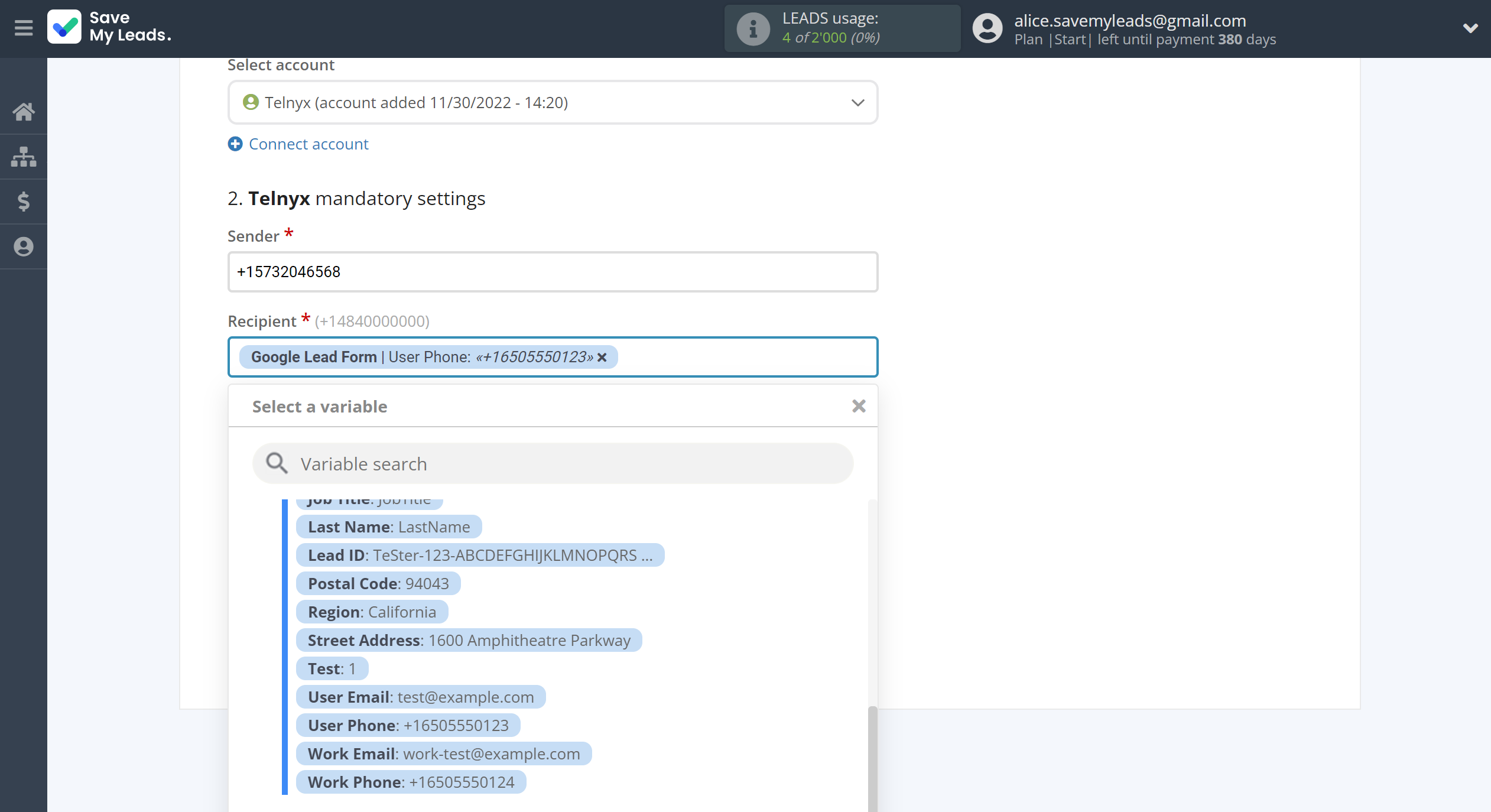Close the Select a variable panel
This screenshot has height=812, width=1491.
(x=859, y=406)
